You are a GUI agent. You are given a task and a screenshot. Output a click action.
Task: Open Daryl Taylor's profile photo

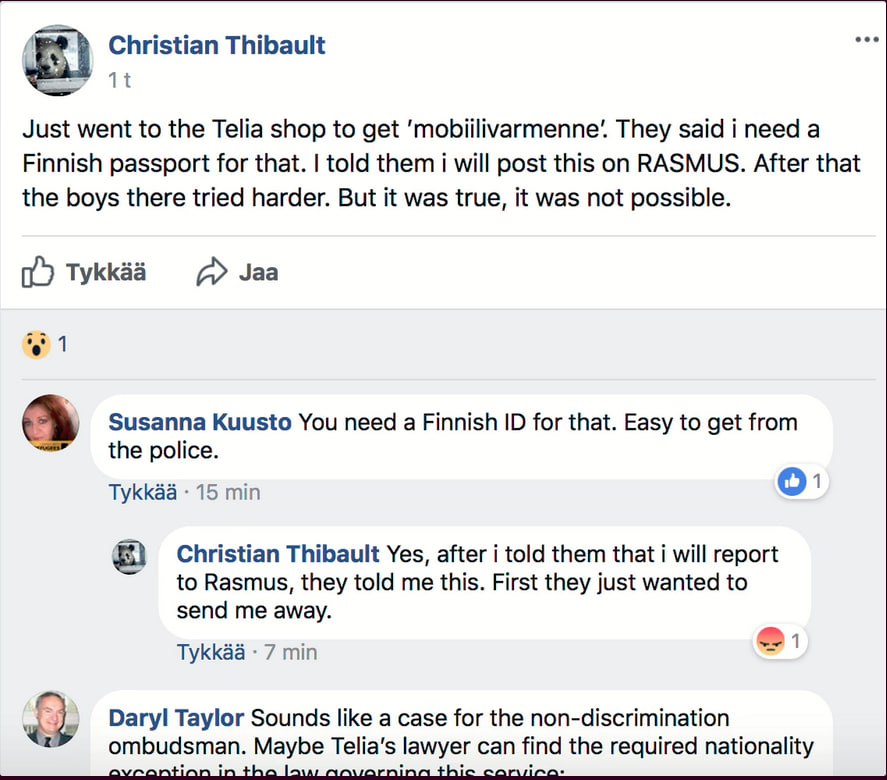point(50,719)
